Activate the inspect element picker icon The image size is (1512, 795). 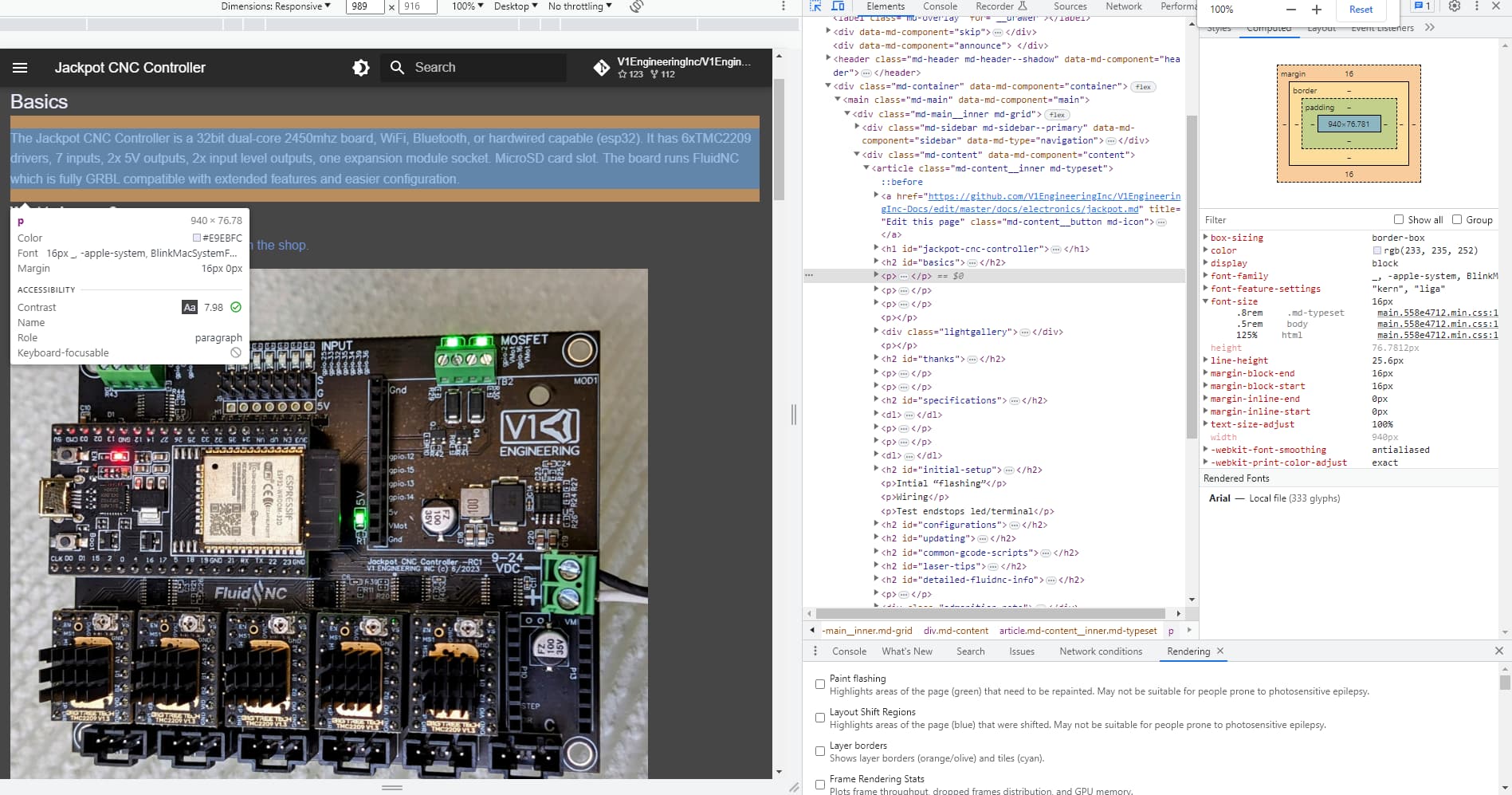[815, 6]
